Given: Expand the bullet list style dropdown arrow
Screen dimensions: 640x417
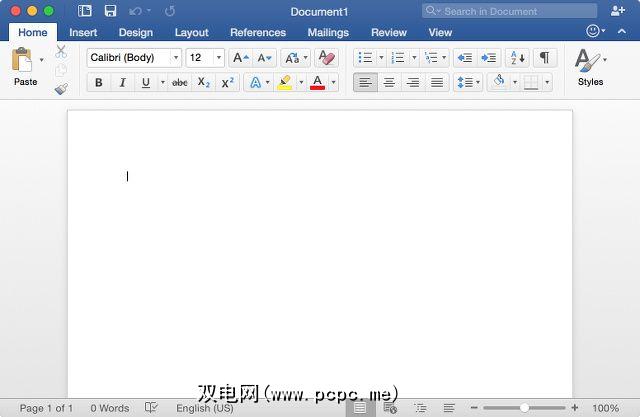Looking at the screenshot, I should (x=381, y=58).
